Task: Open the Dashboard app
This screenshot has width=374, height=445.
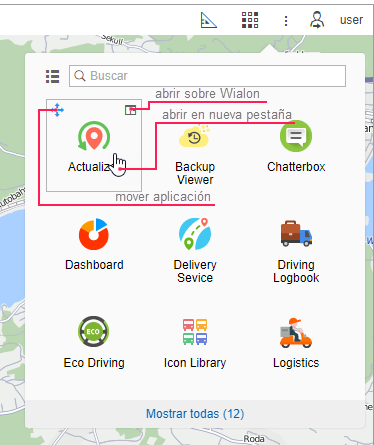Action: click(94, 245)
